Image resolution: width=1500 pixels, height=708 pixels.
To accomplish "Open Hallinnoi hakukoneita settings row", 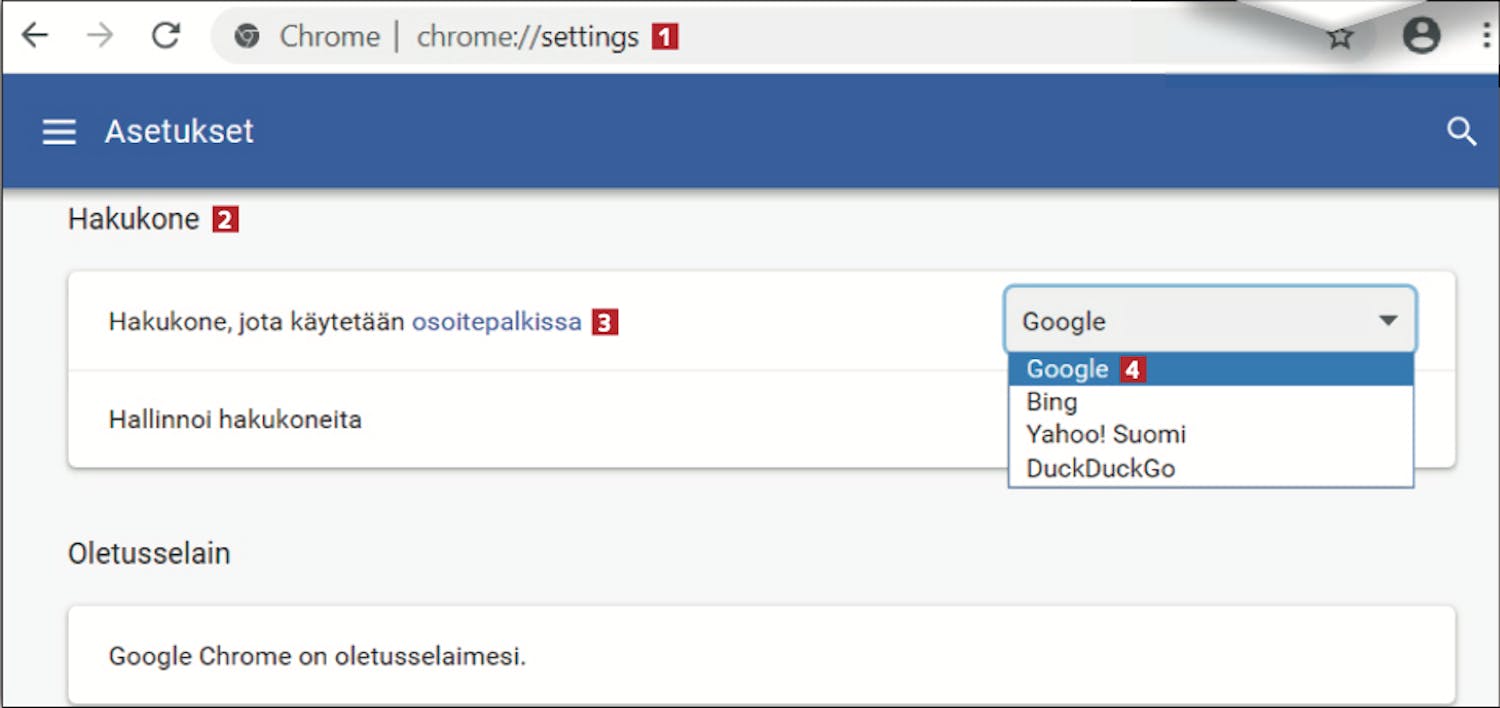I will [538, 419].
